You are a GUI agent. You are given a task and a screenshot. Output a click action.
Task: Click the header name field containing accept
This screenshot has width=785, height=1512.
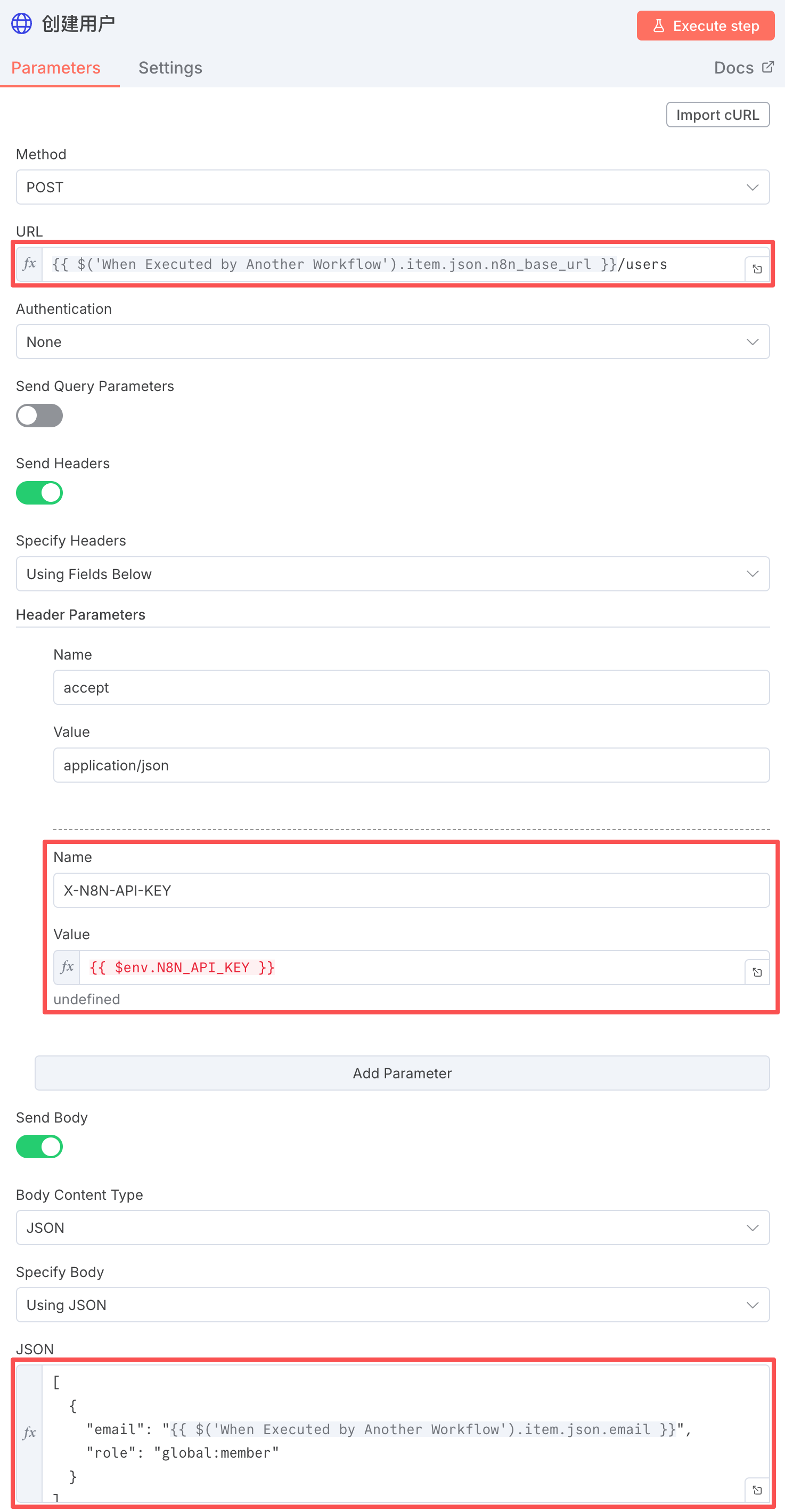pyautogui.click(x=411, y=687)
